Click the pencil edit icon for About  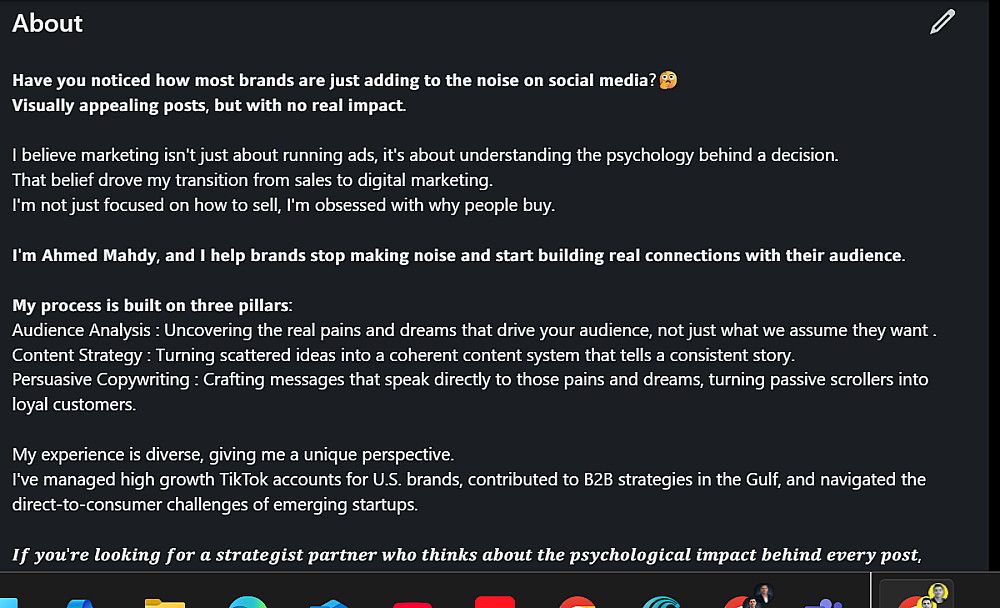942,22
